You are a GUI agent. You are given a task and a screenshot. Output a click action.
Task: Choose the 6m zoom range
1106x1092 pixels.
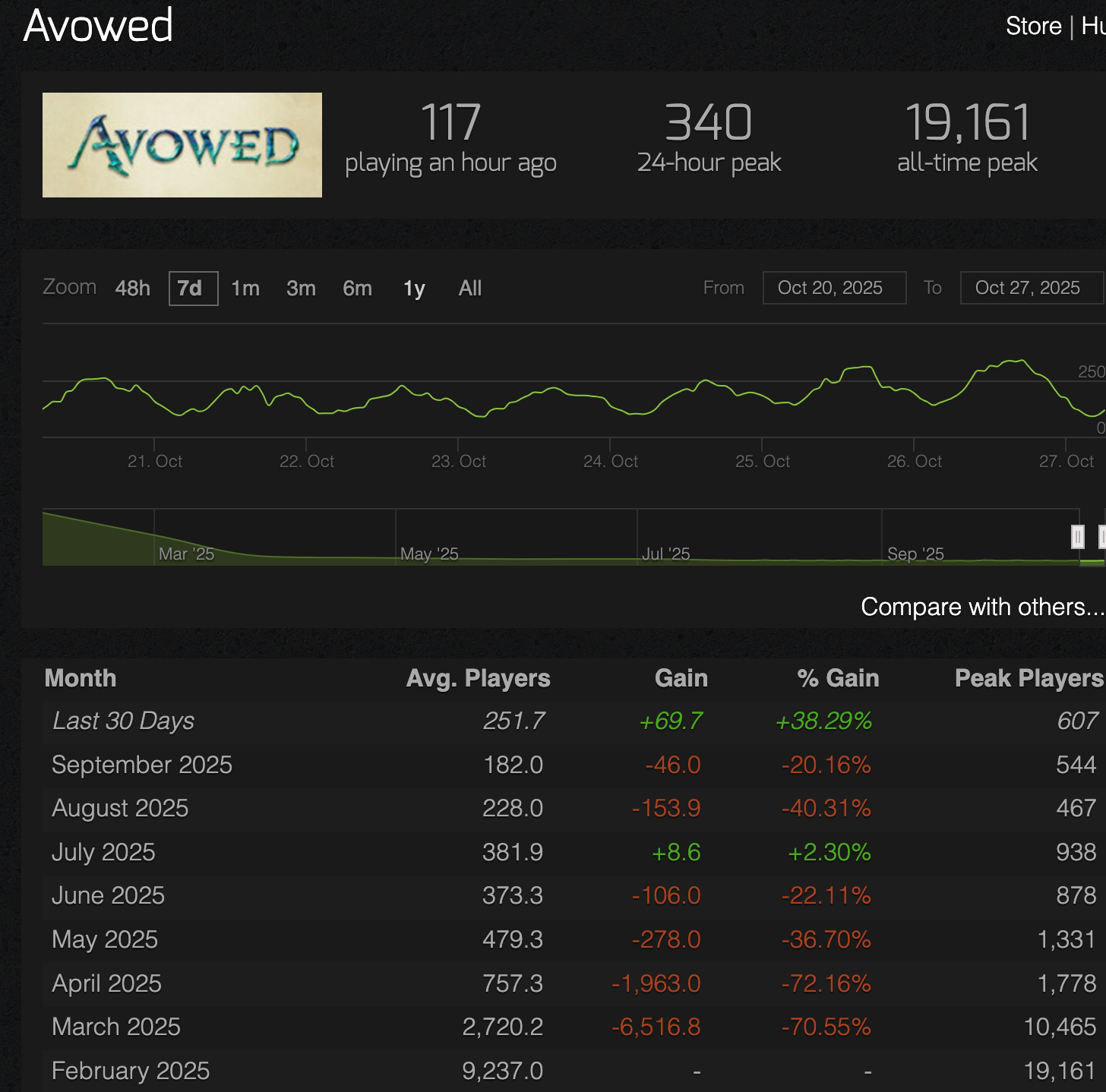point(357,289)
